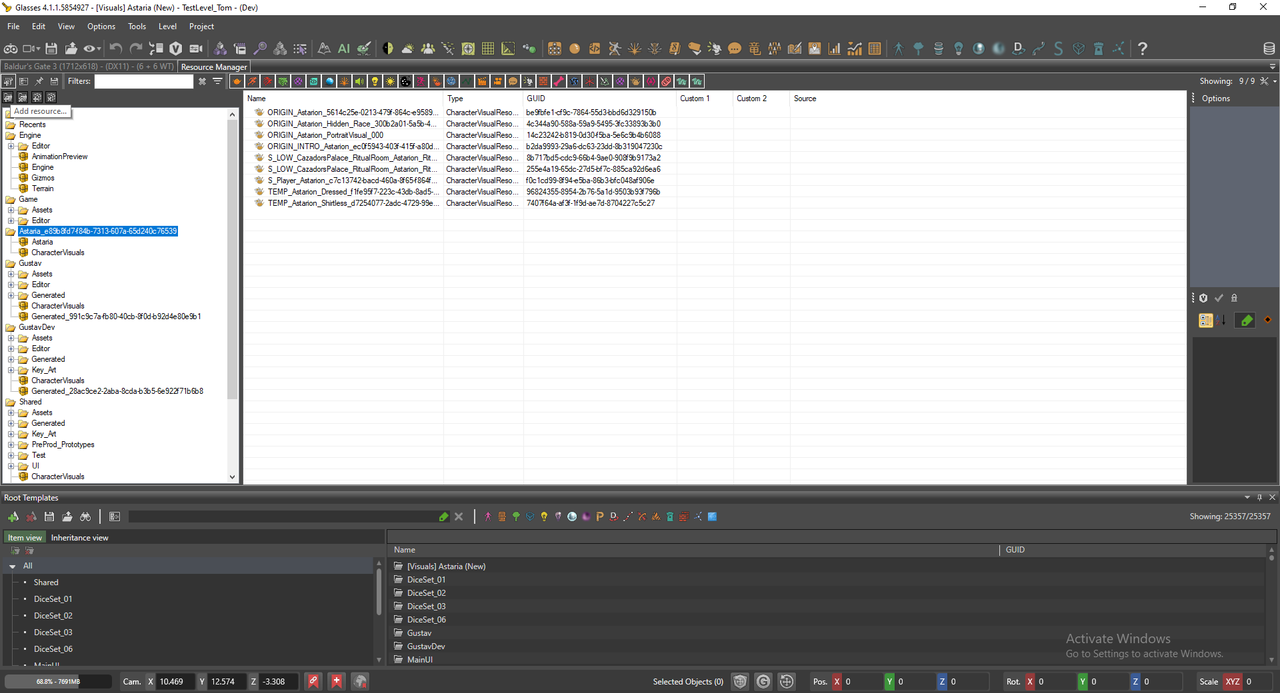The image size is (1280, 693).
Task: Open the help question mark icon
Action: point(1142,48)
